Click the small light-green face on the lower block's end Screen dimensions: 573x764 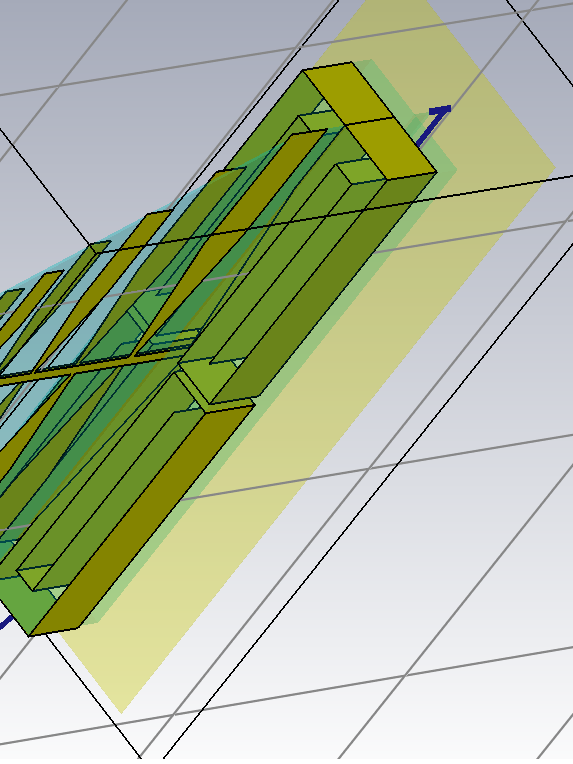(x=34, y=578)
